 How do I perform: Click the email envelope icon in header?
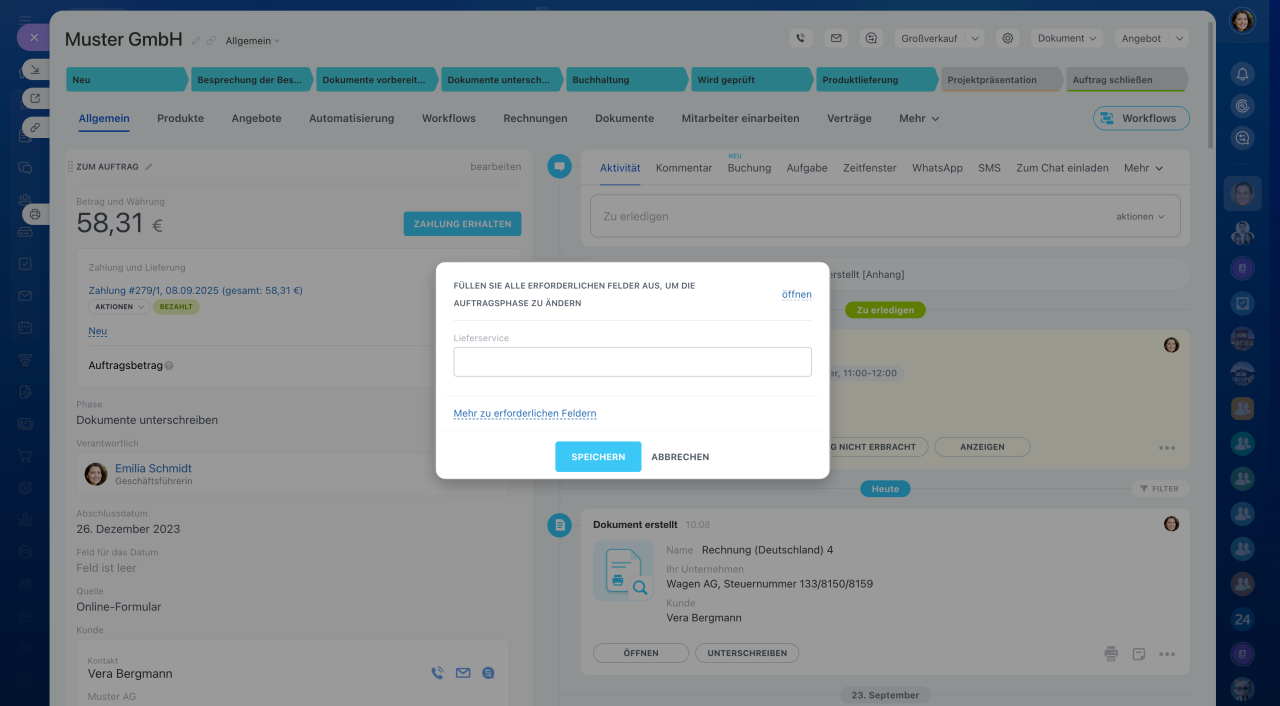[835, 38]
